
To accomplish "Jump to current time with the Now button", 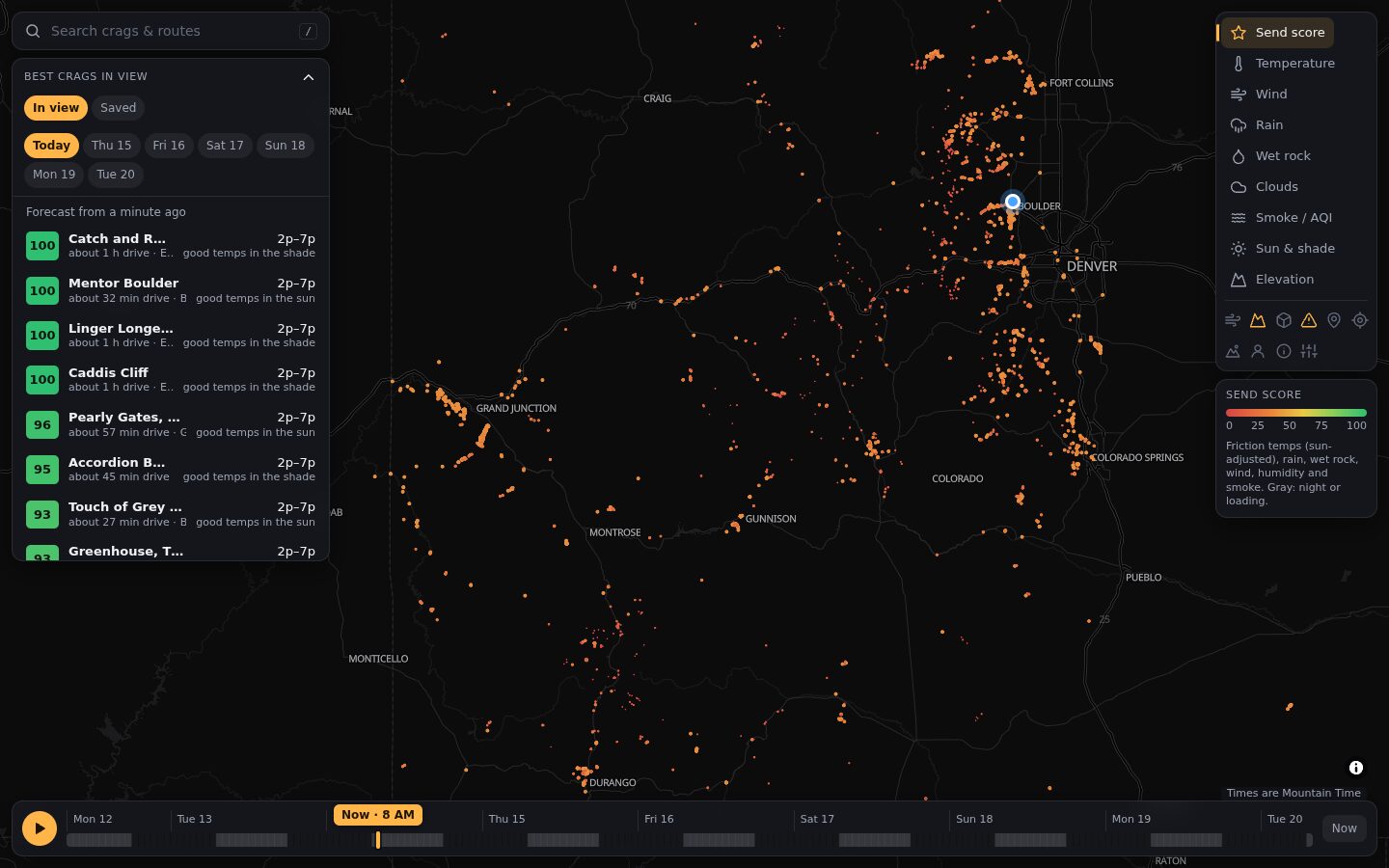I will pos(1344,828).
